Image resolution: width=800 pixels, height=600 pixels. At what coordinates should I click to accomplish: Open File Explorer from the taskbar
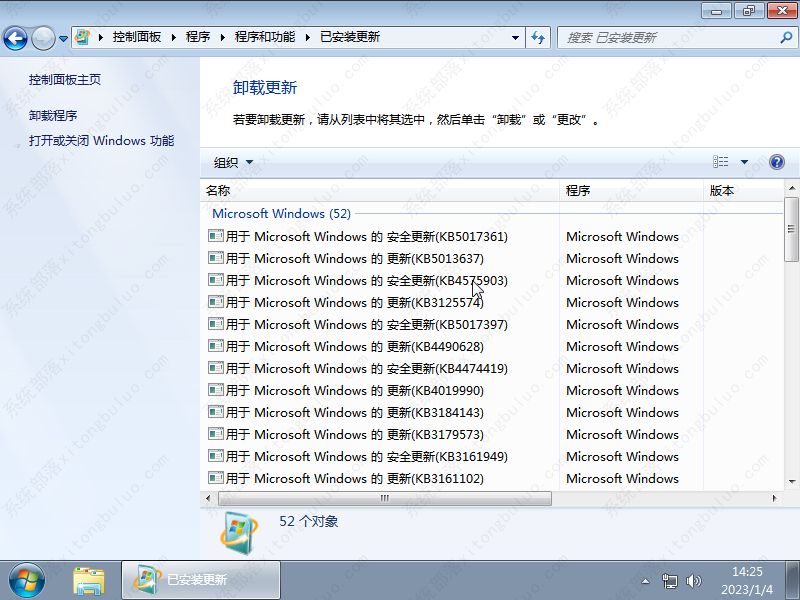90,579
